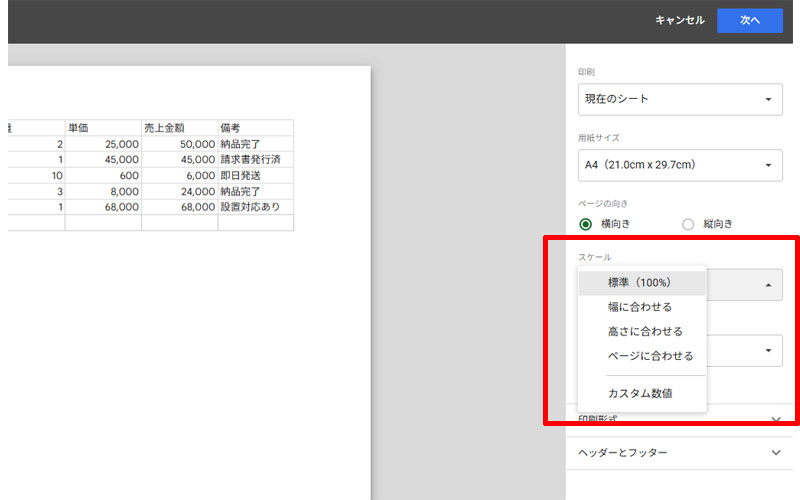Click the 600 unit price cell

click(103, 176)
